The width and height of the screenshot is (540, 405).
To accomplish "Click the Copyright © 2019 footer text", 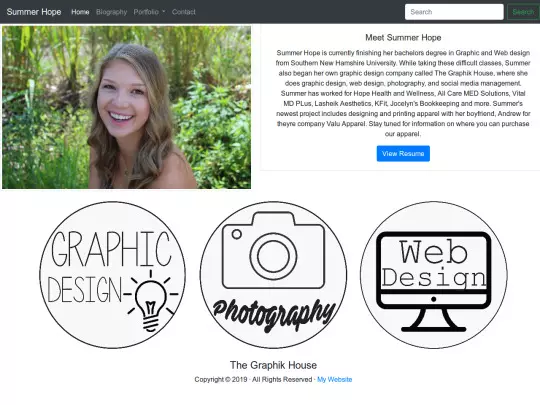I will point(221,380).
